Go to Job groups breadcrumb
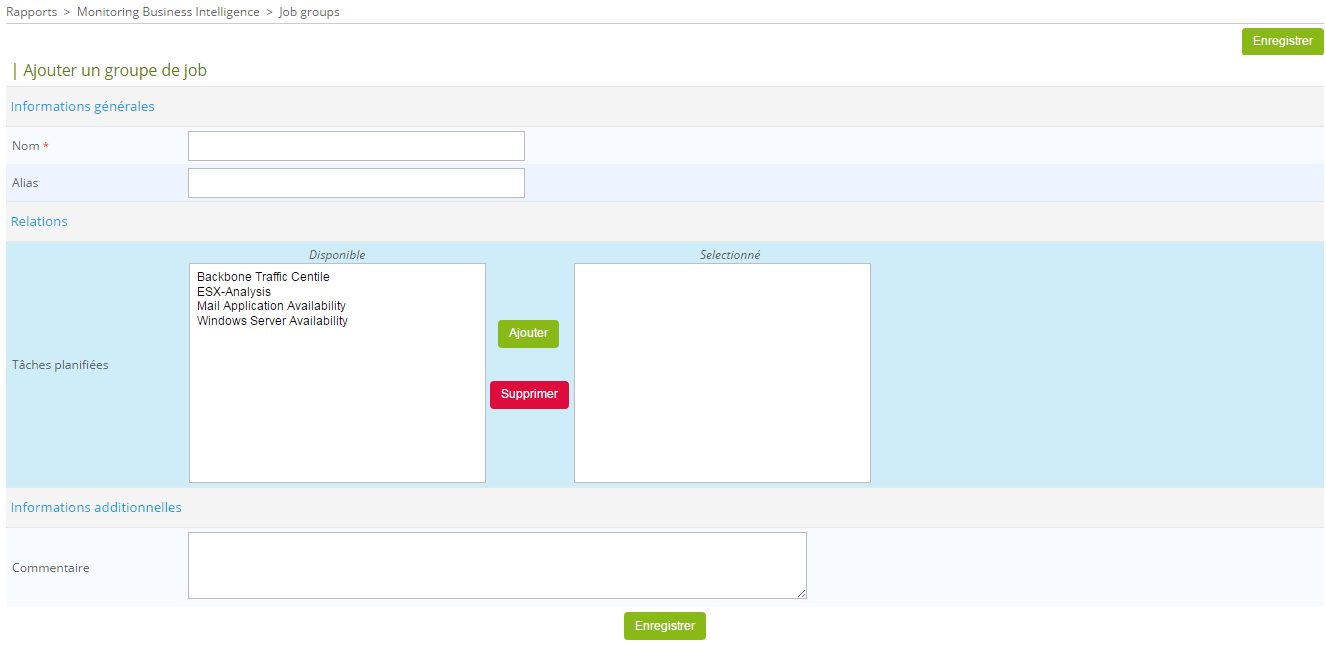This screenshot has height=645, width=1326. coord(308,12)
